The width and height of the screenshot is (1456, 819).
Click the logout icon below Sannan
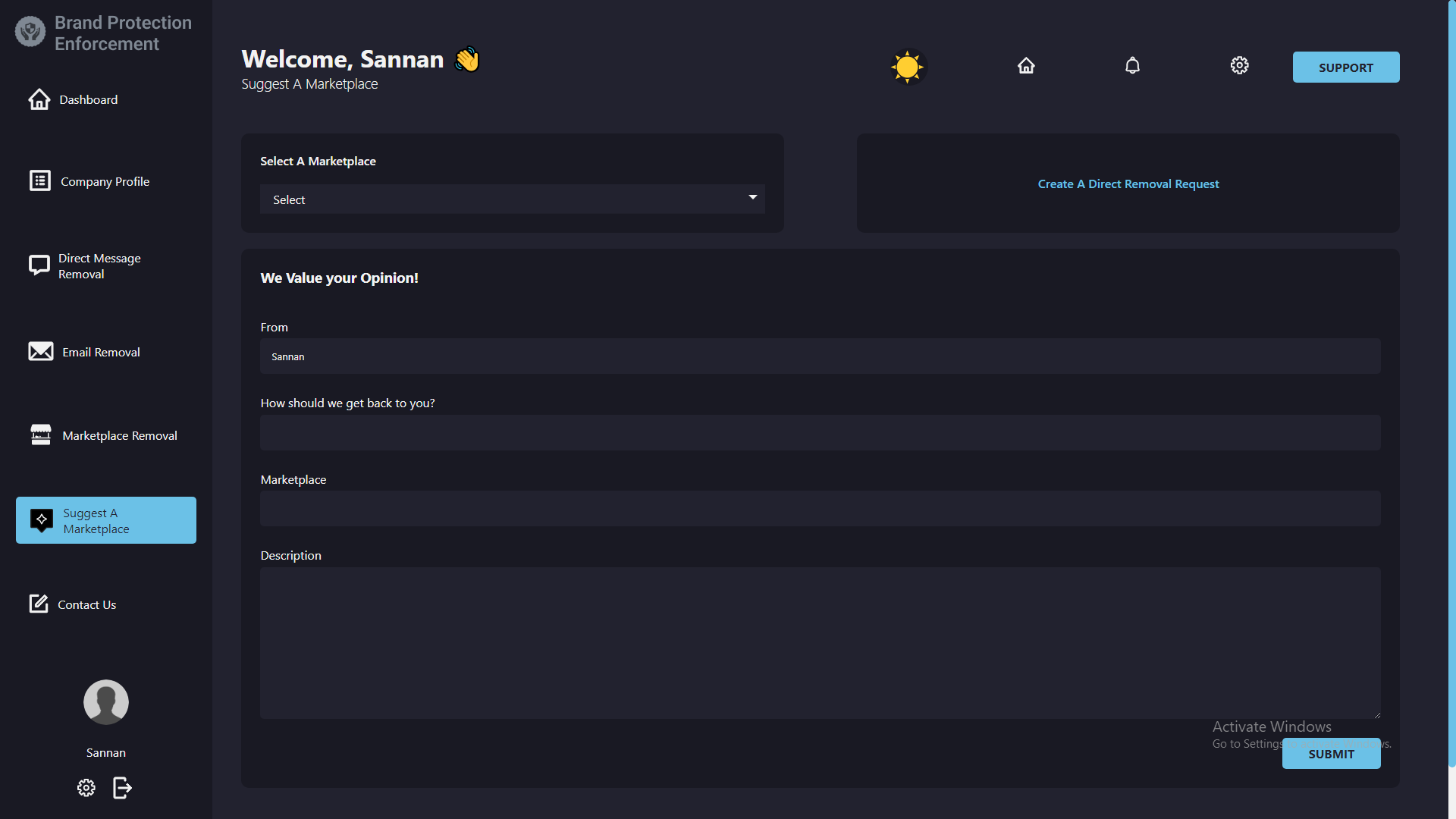tap(122, 788)
